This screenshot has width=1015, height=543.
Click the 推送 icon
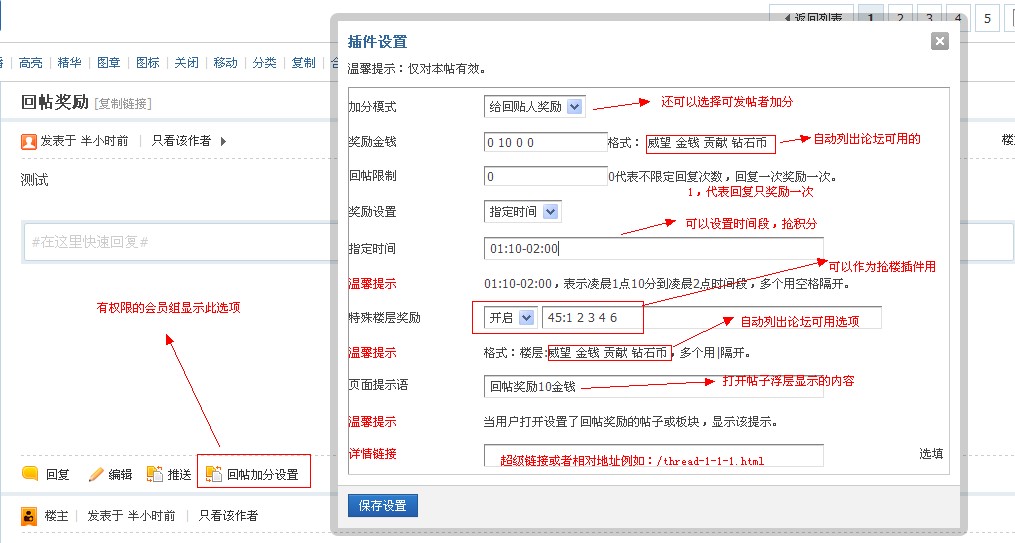155,474
